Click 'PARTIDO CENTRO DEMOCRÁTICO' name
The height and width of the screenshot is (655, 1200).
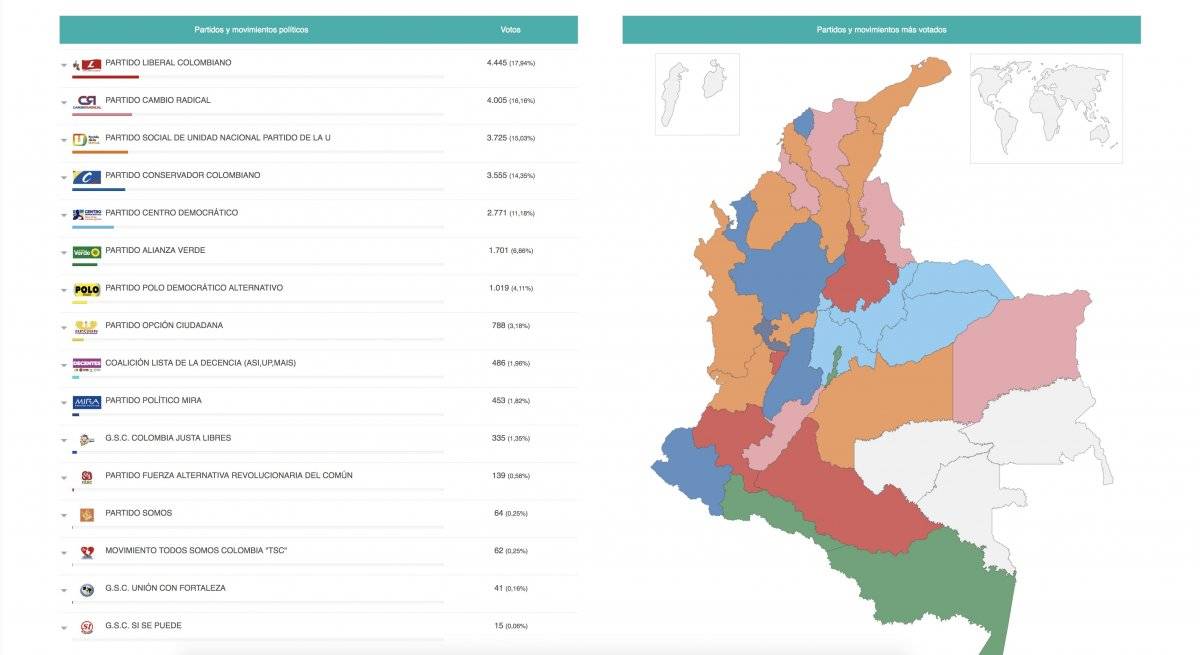171,213
